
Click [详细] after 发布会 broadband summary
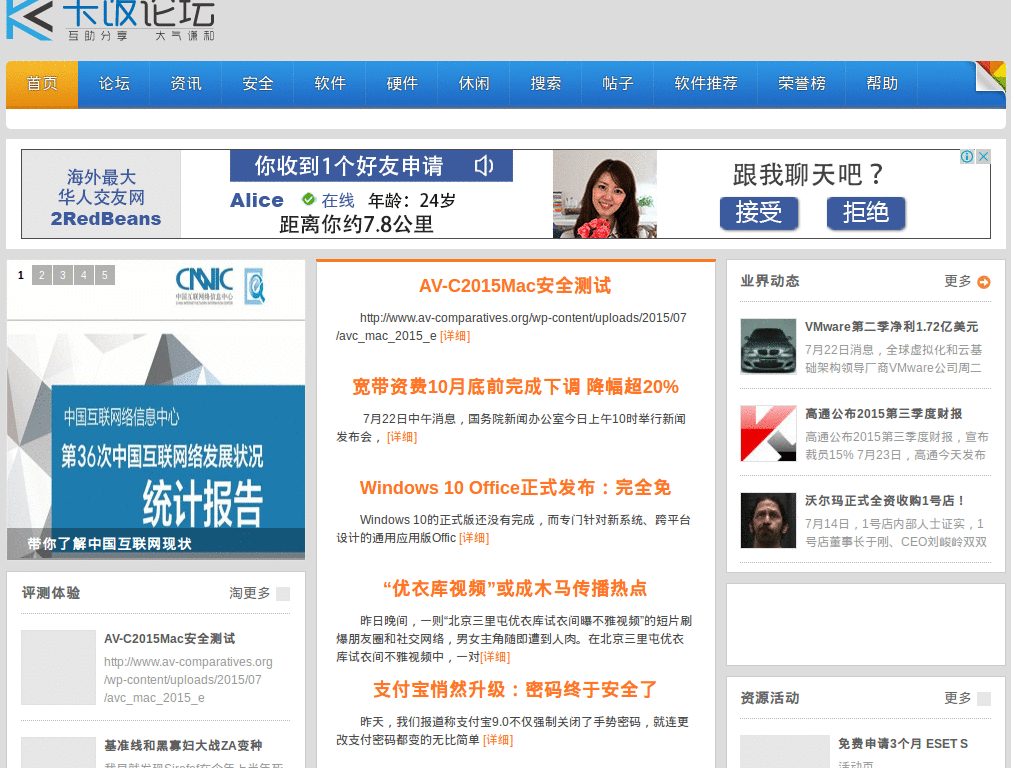tap(402, 437)
